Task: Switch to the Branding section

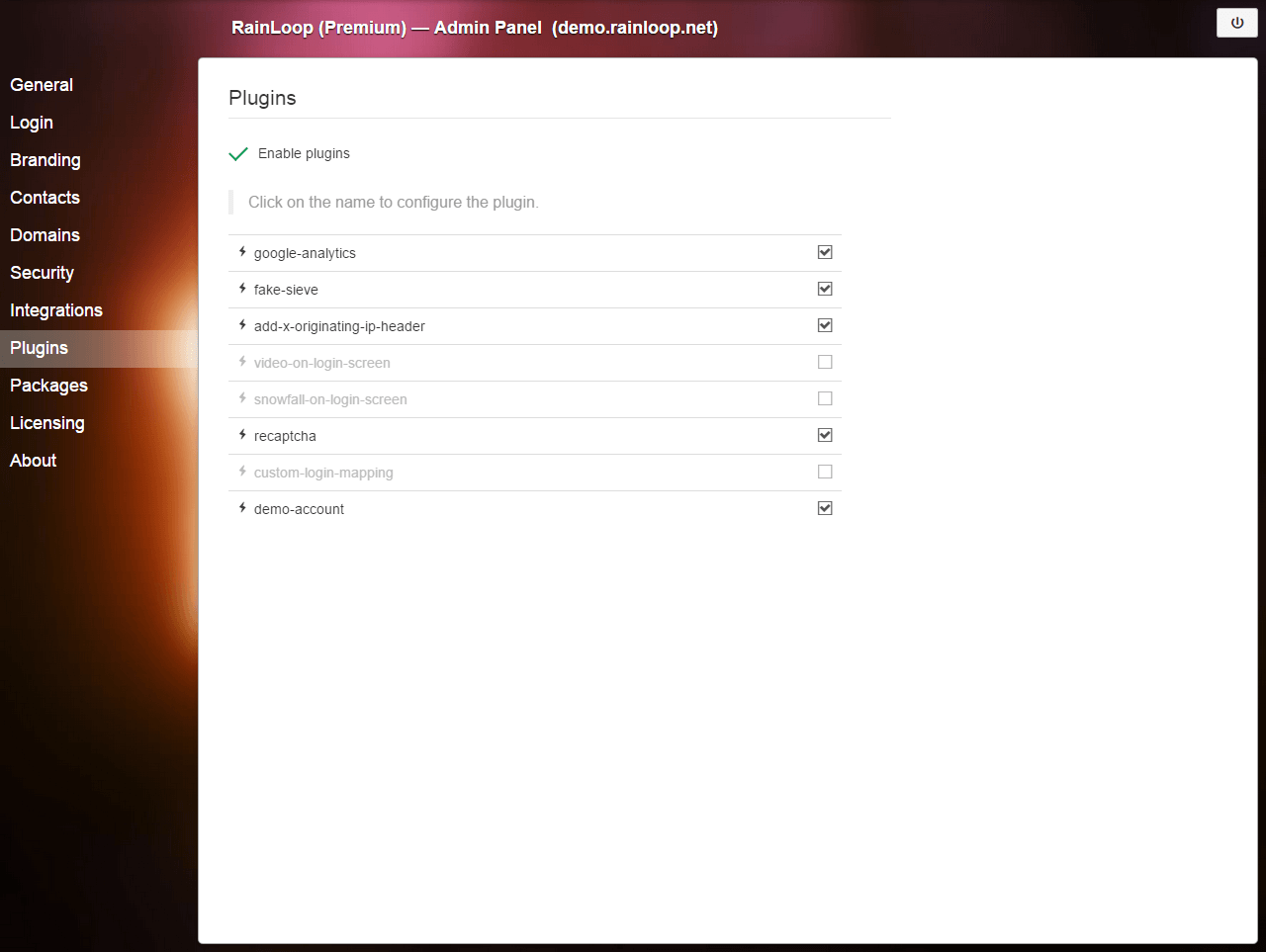Action: (x=45, y=160)
